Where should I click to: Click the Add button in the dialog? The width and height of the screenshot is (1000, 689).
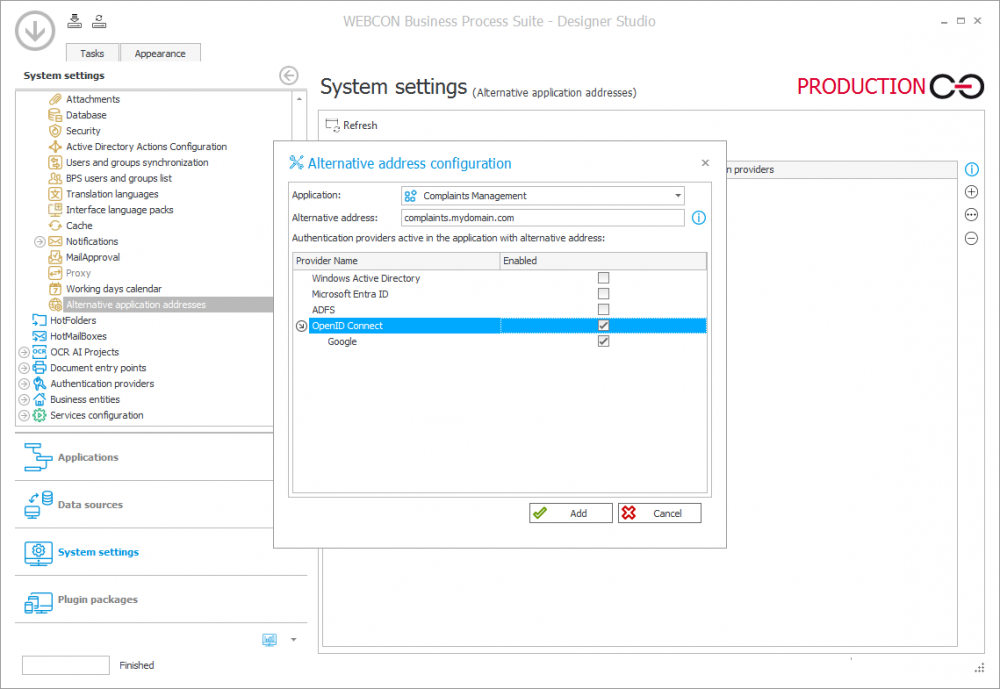coord(571,513)
